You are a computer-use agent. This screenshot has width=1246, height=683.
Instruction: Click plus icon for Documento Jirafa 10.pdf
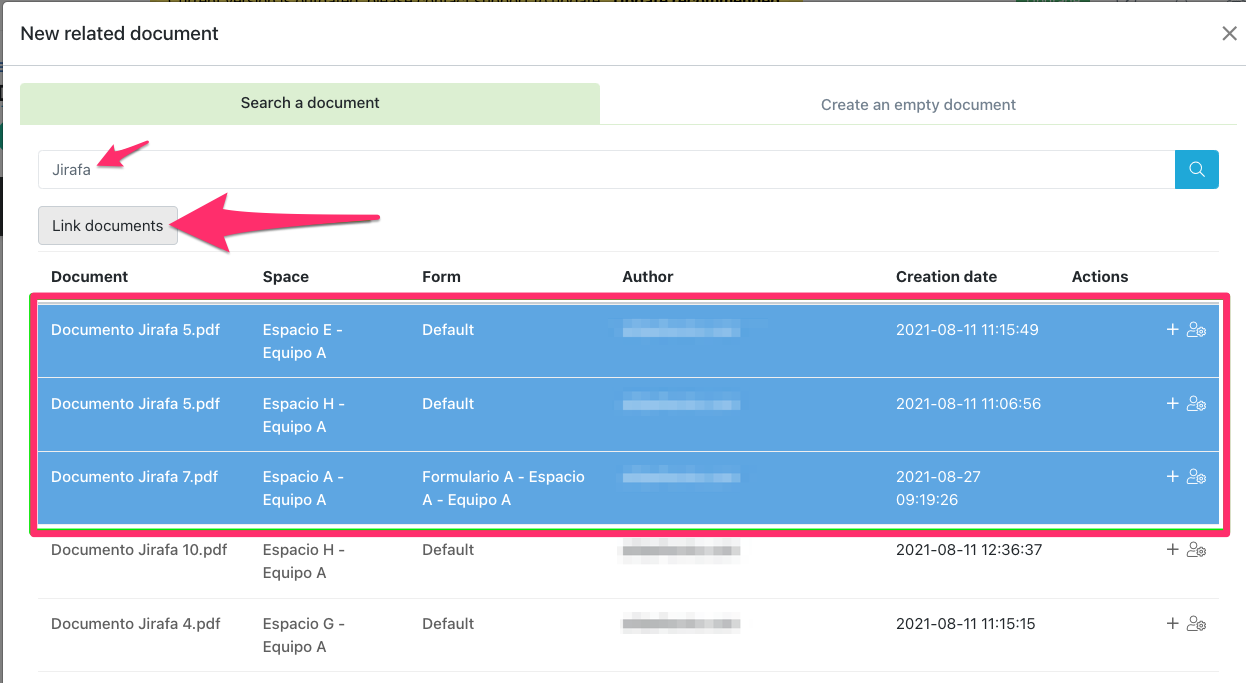click(1173, 549)
